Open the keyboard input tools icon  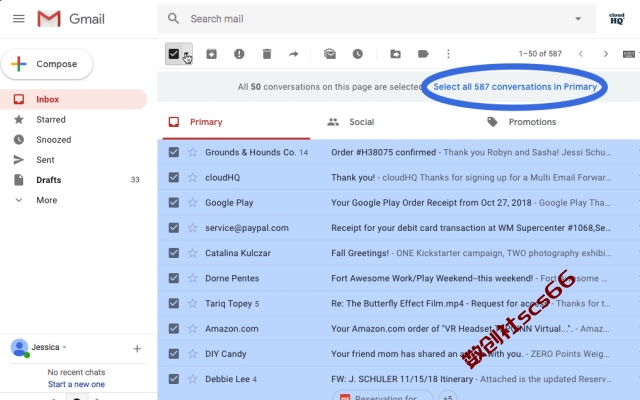pyautogui.click(x=629, y=54)
